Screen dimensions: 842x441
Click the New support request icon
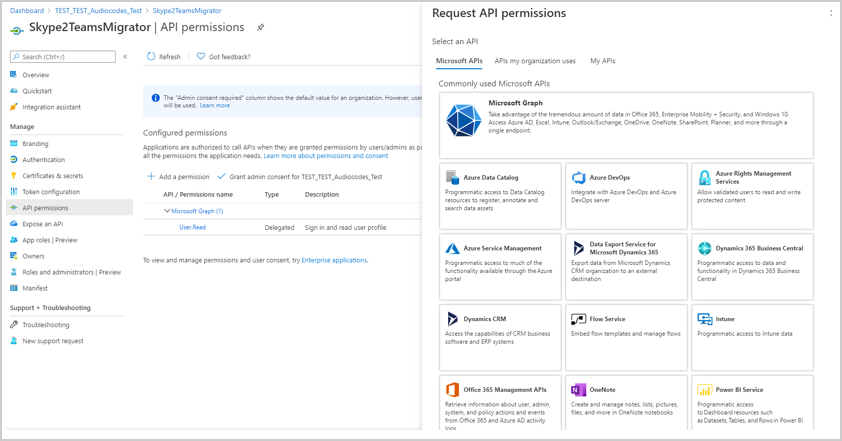tap(14, 341)
